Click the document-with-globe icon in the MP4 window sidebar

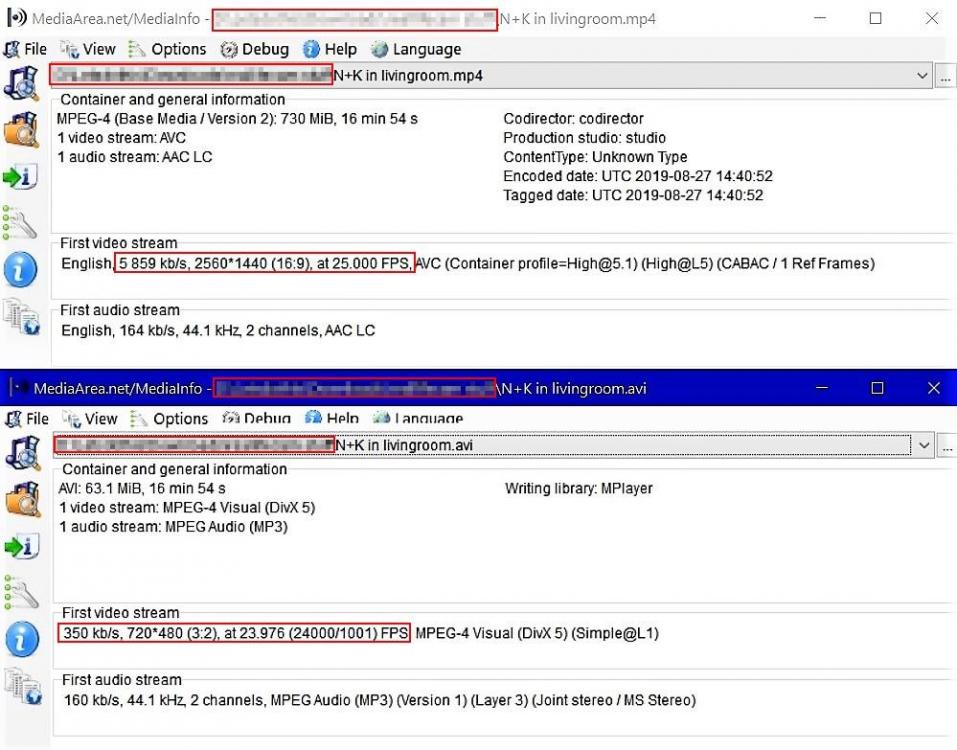[21, 316]
